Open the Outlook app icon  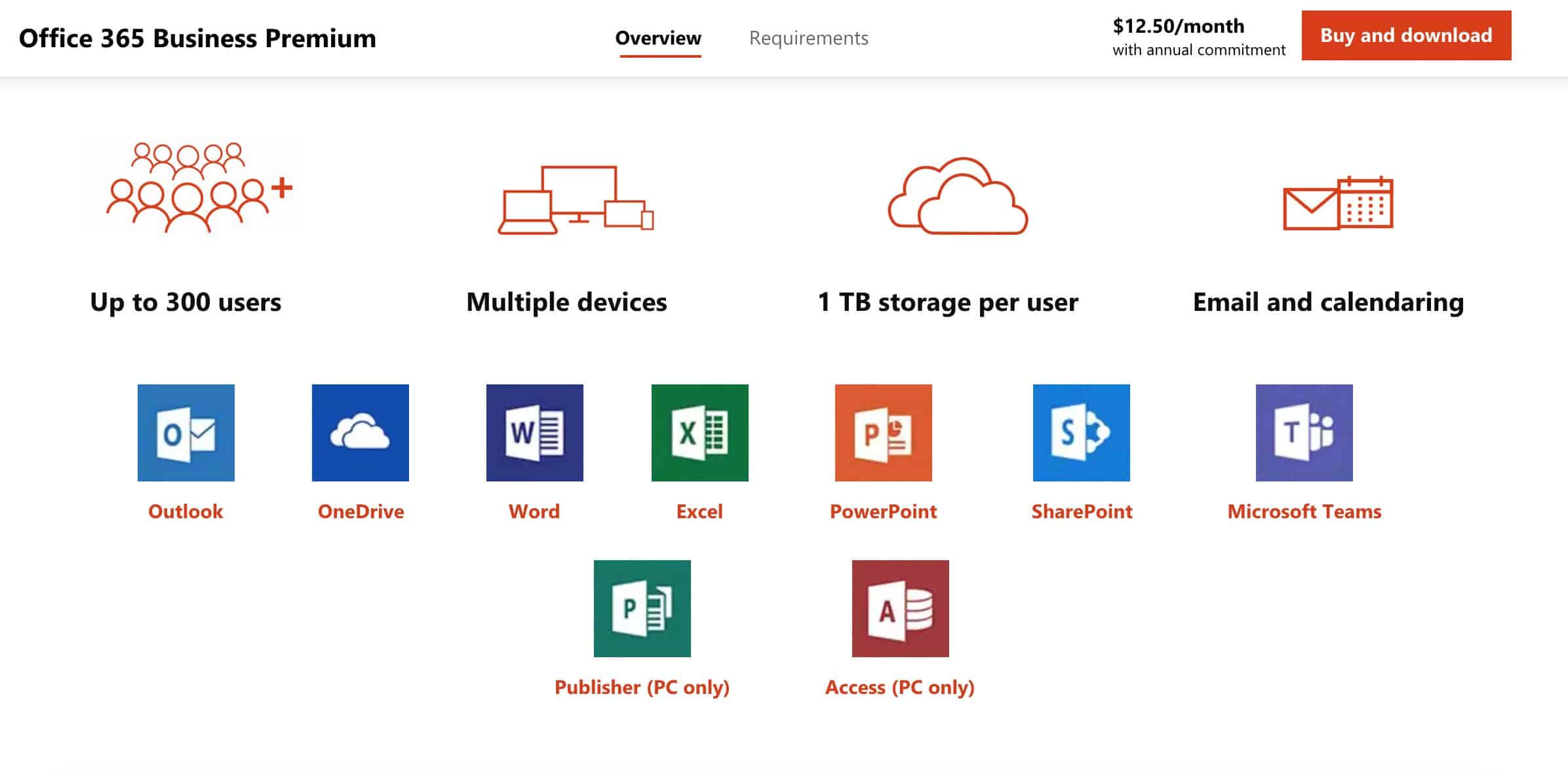point(186,433)
